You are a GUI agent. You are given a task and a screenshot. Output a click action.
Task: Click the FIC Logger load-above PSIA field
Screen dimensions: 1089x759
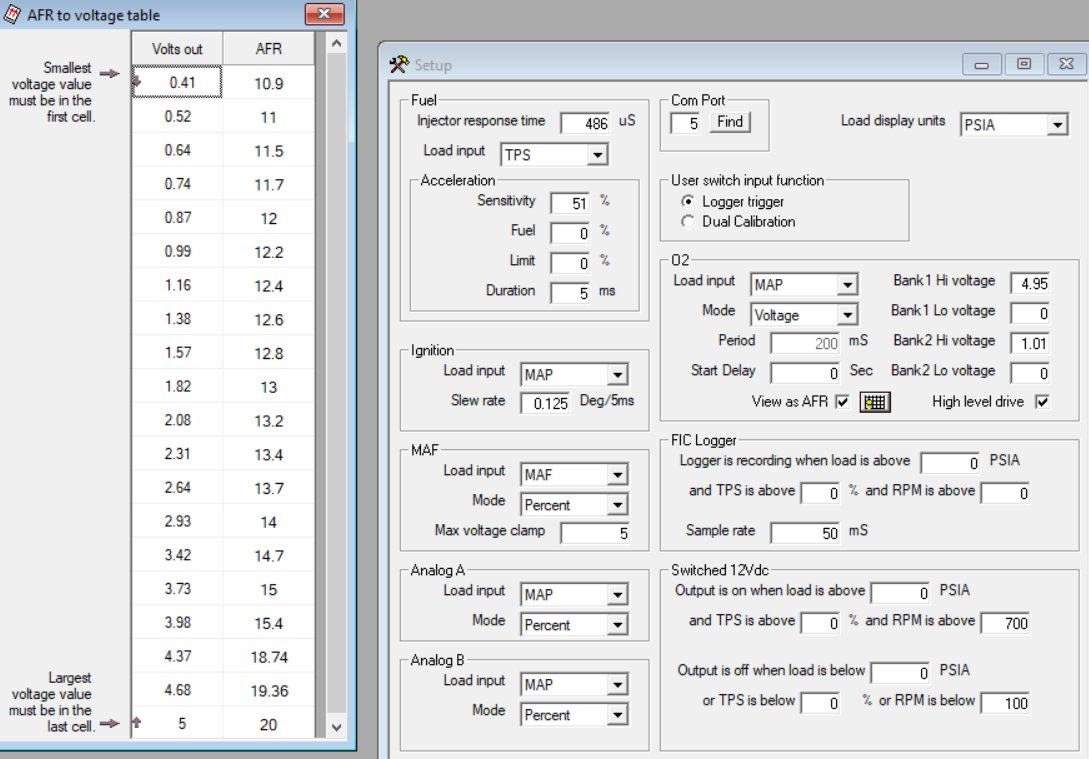coord(950,463)
